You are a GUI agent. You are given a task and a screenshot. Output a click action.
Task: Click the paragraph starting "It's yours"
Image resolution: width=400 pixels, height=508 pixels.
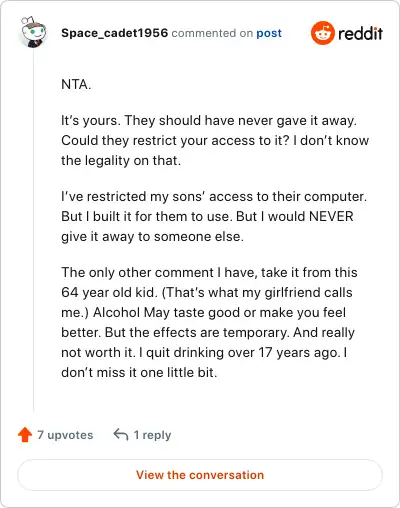(x=215, y=140)
